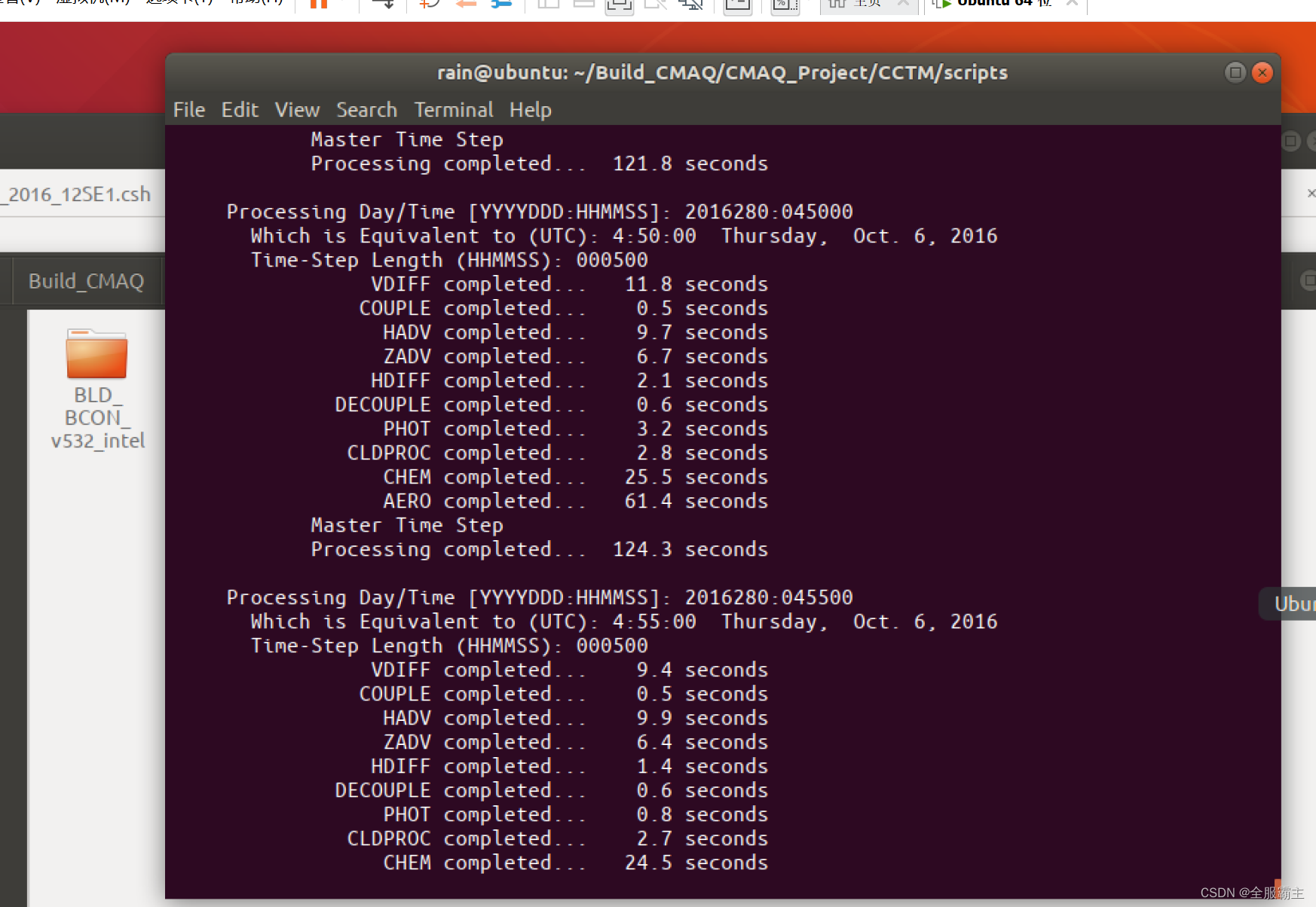This screenshot has height=907, width=1316.
Task: Open the File menu in the terminal
Action: click(189, 110)
